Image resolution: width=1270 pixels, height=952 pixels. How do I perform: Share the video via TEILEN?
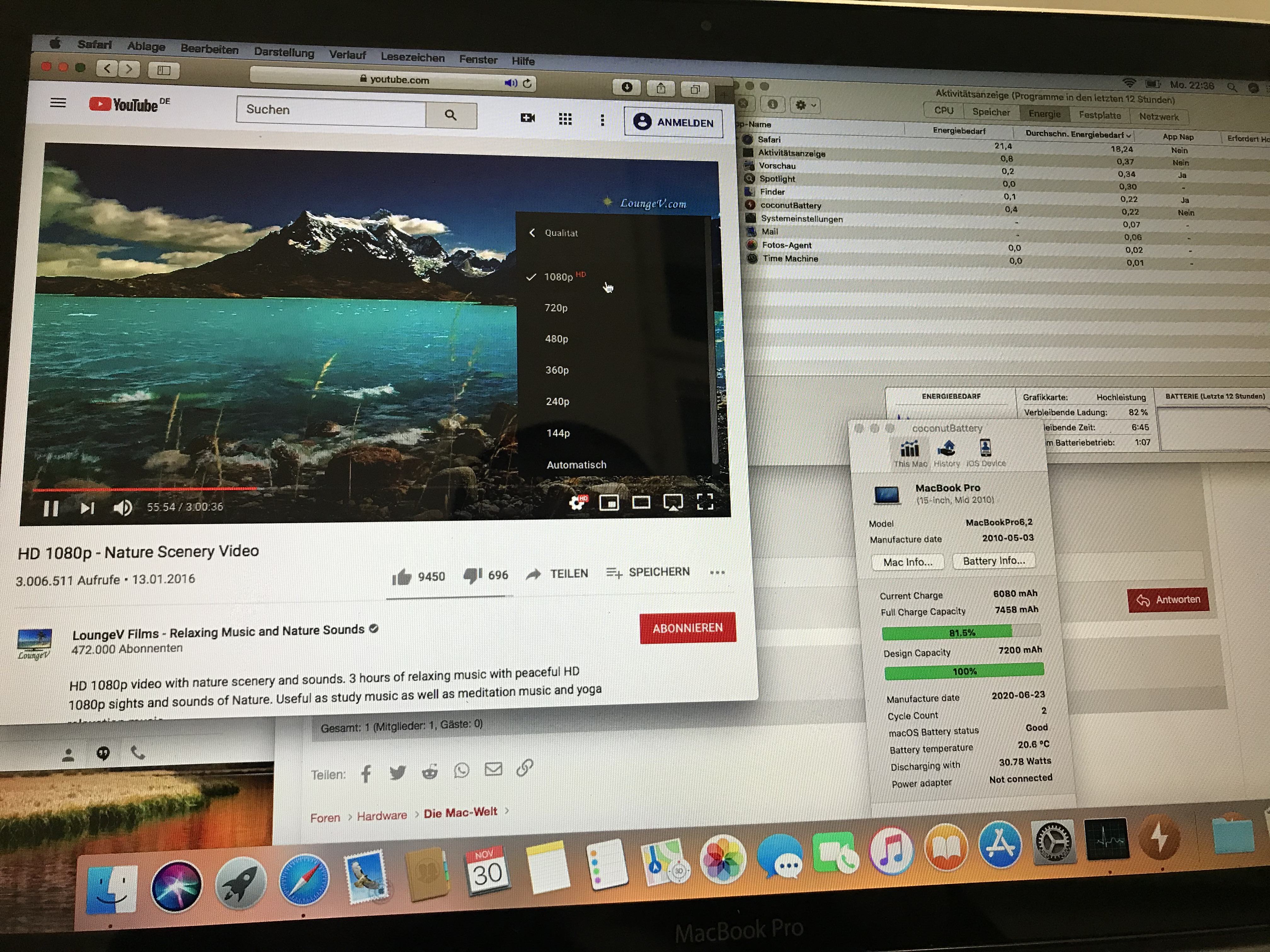pyautogui.click(x=557, y=574)
